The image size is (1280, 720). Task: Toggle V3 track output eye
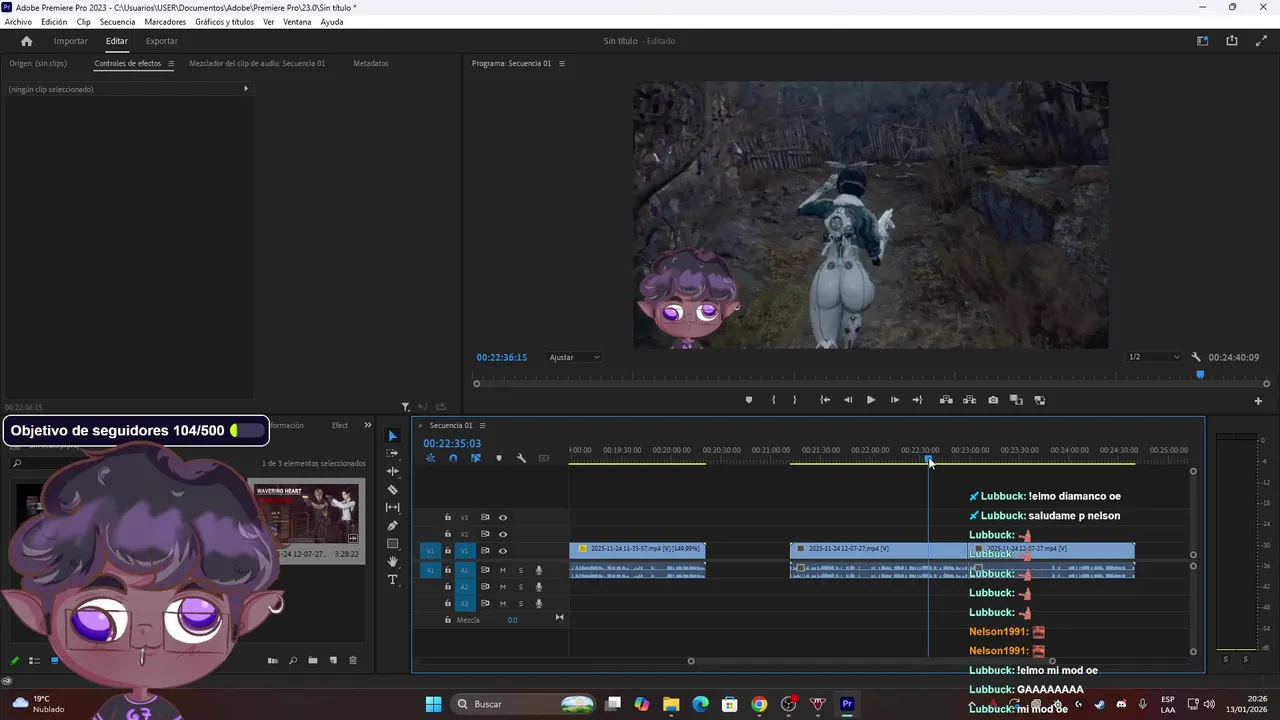pyautogui.click(x=503, y=518)
